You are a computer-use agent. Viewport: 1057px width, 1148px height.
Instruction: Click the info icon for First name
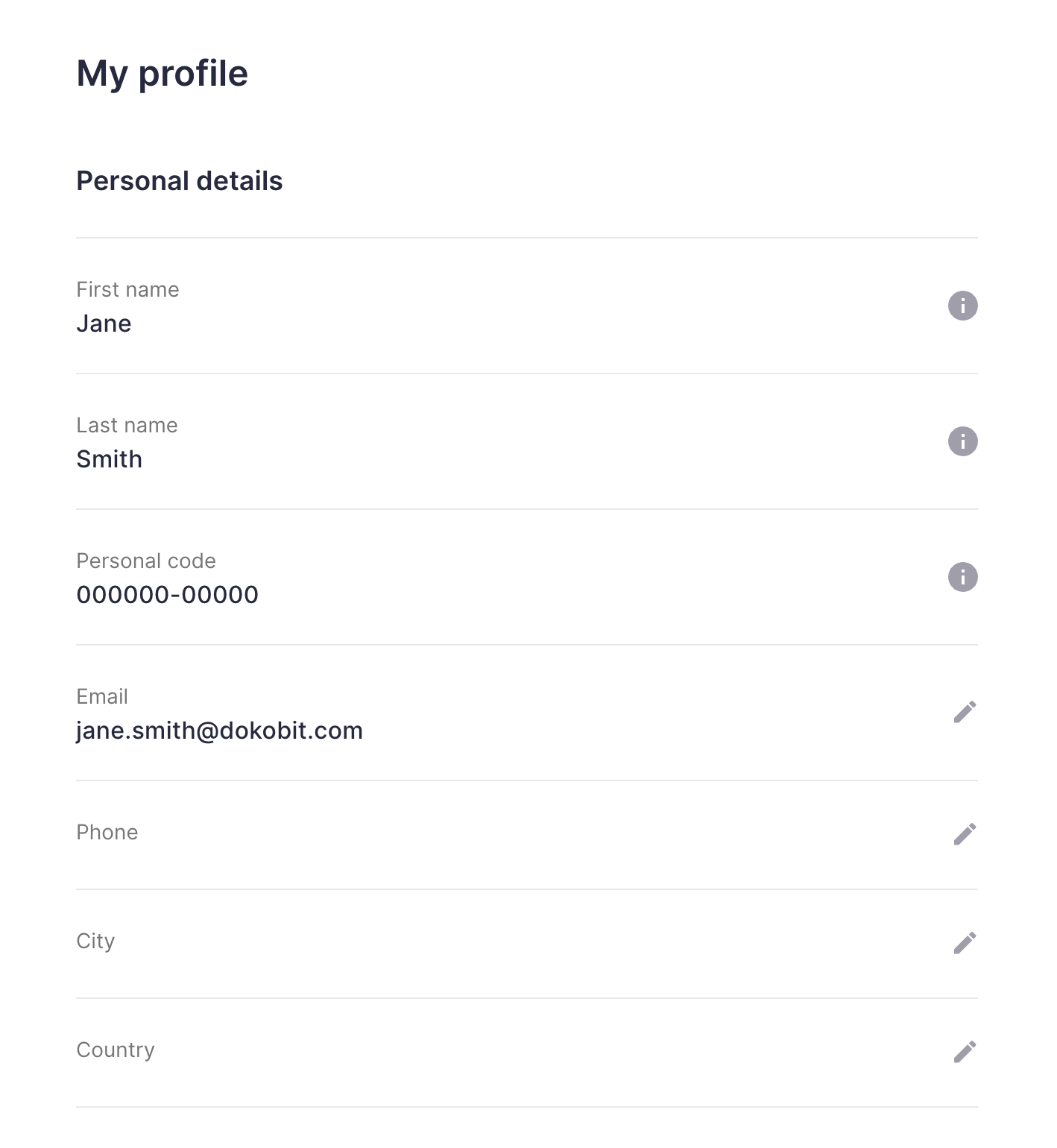pyautogui.click(x=962, y=306)
